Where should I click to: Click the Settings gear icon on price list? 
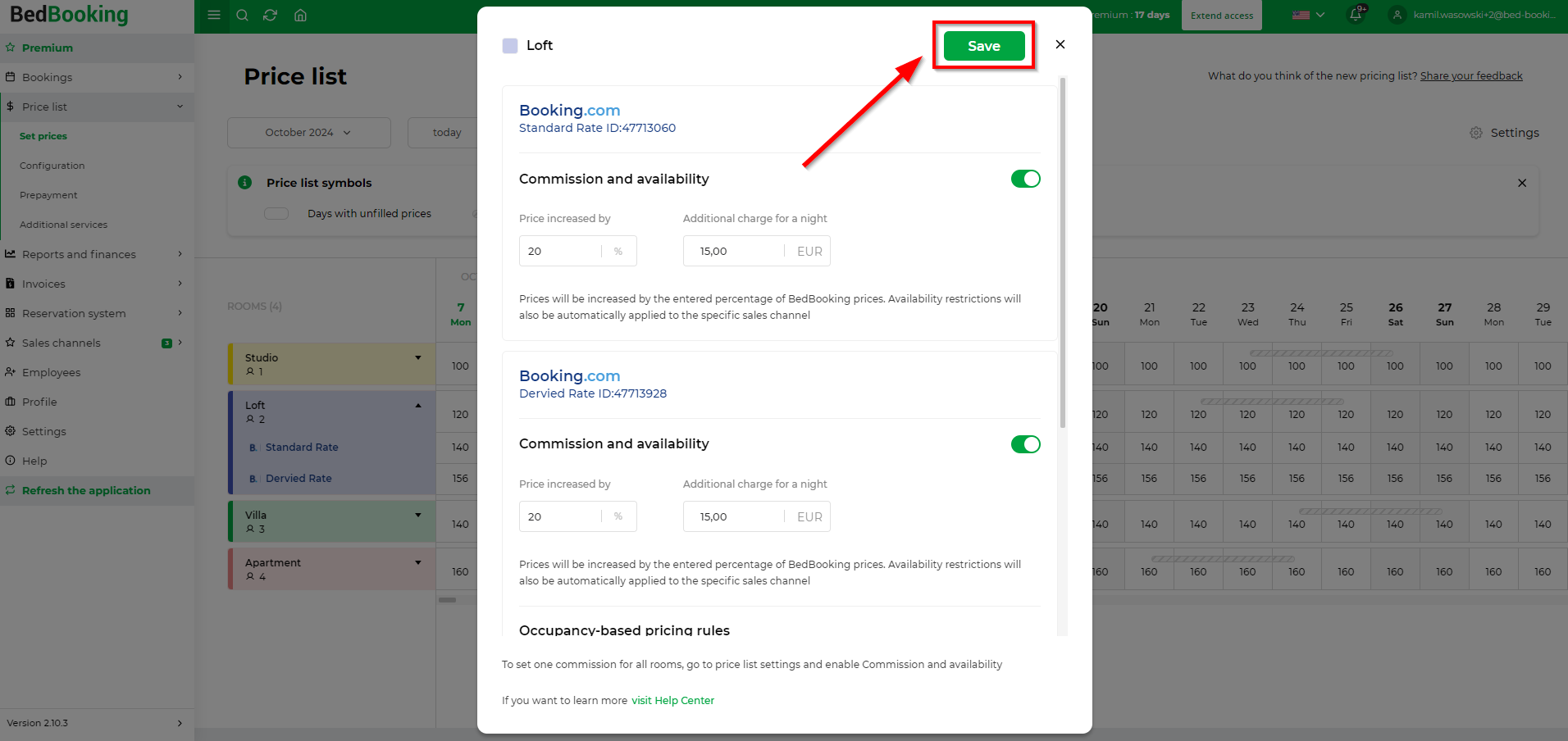[1476, 133]
